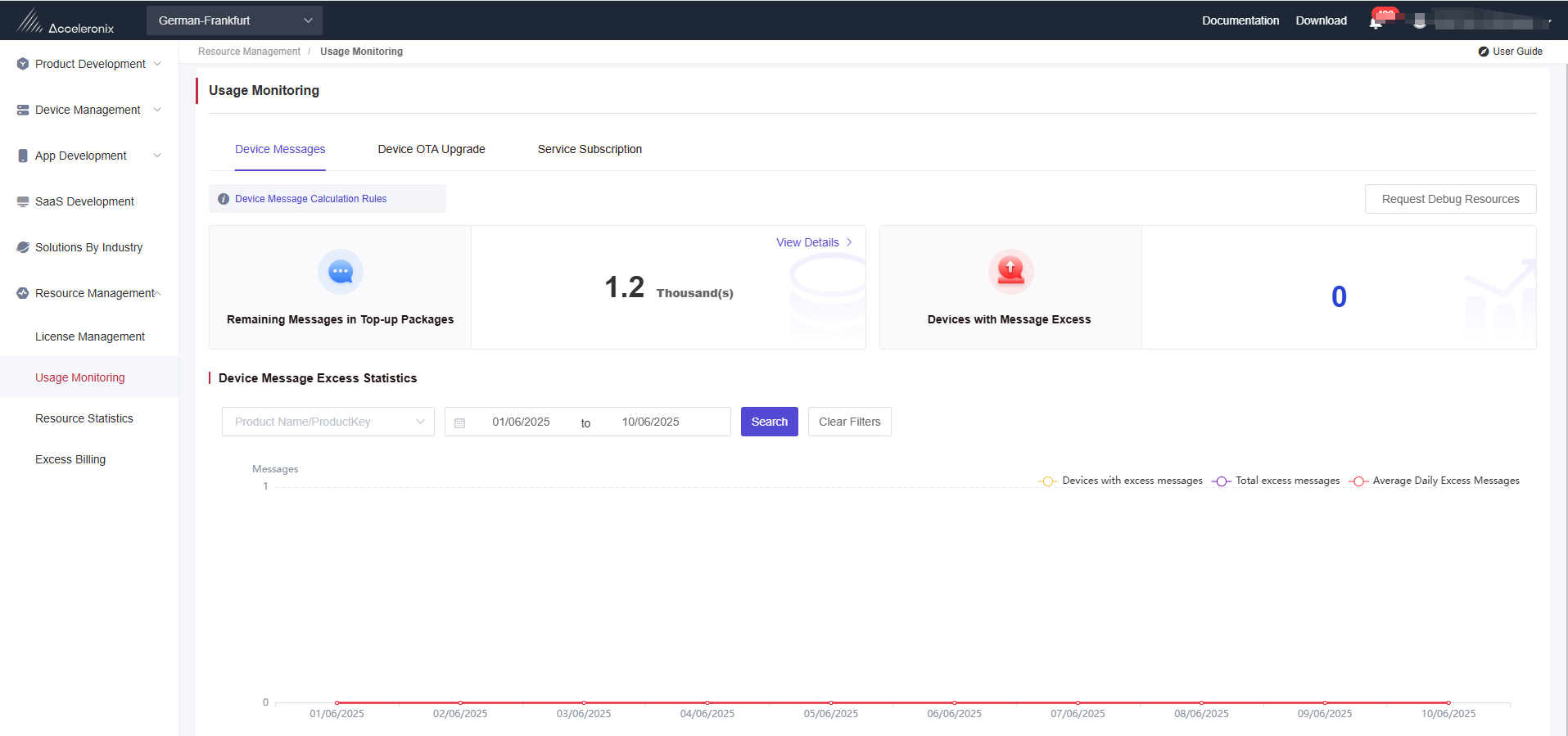Click the Acceleronix logo

pyautogui.click(x=65, y=21)
